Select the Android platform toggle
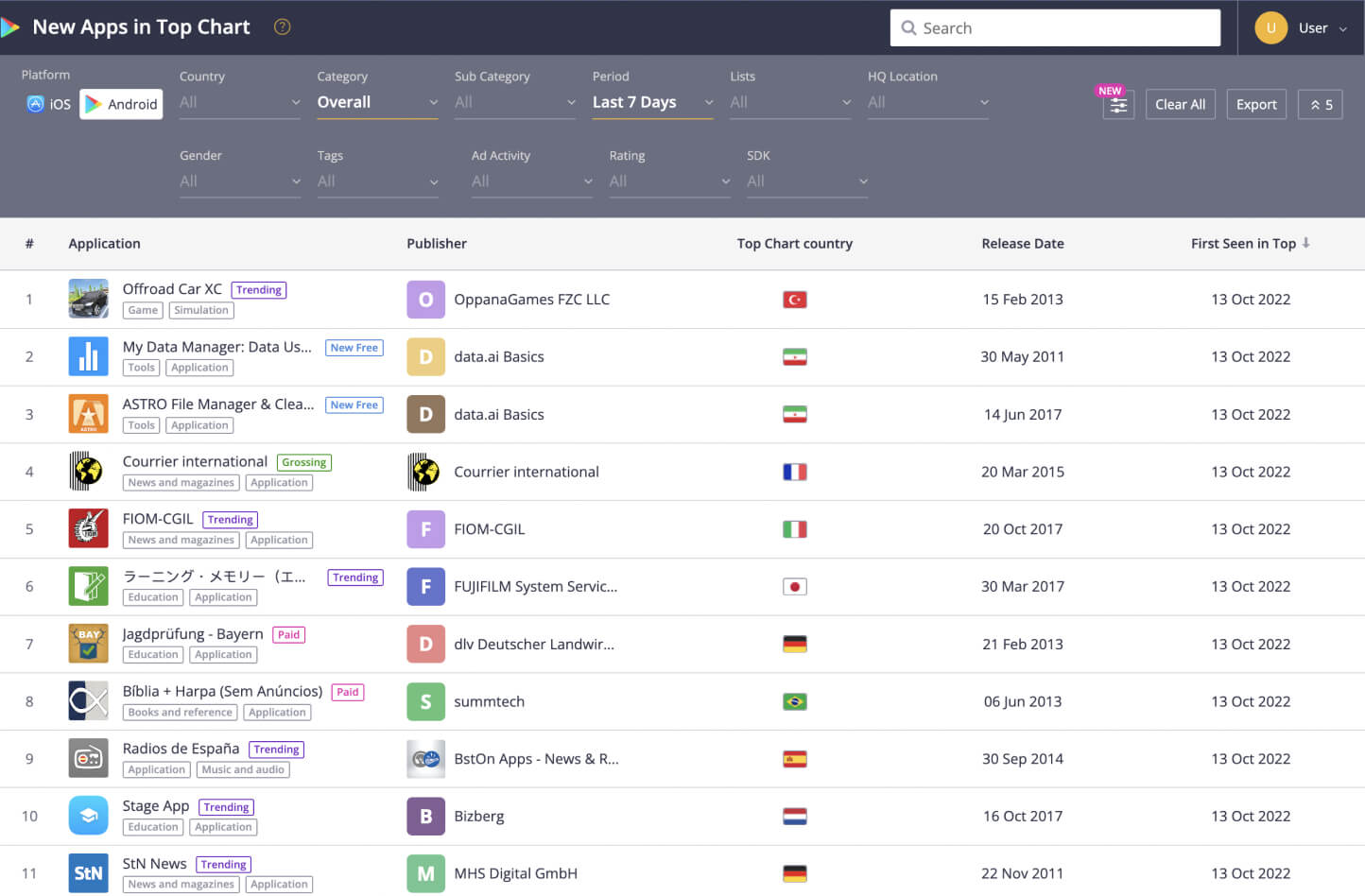The height and width of the screenshot is (896, 1365). point(121,104)
